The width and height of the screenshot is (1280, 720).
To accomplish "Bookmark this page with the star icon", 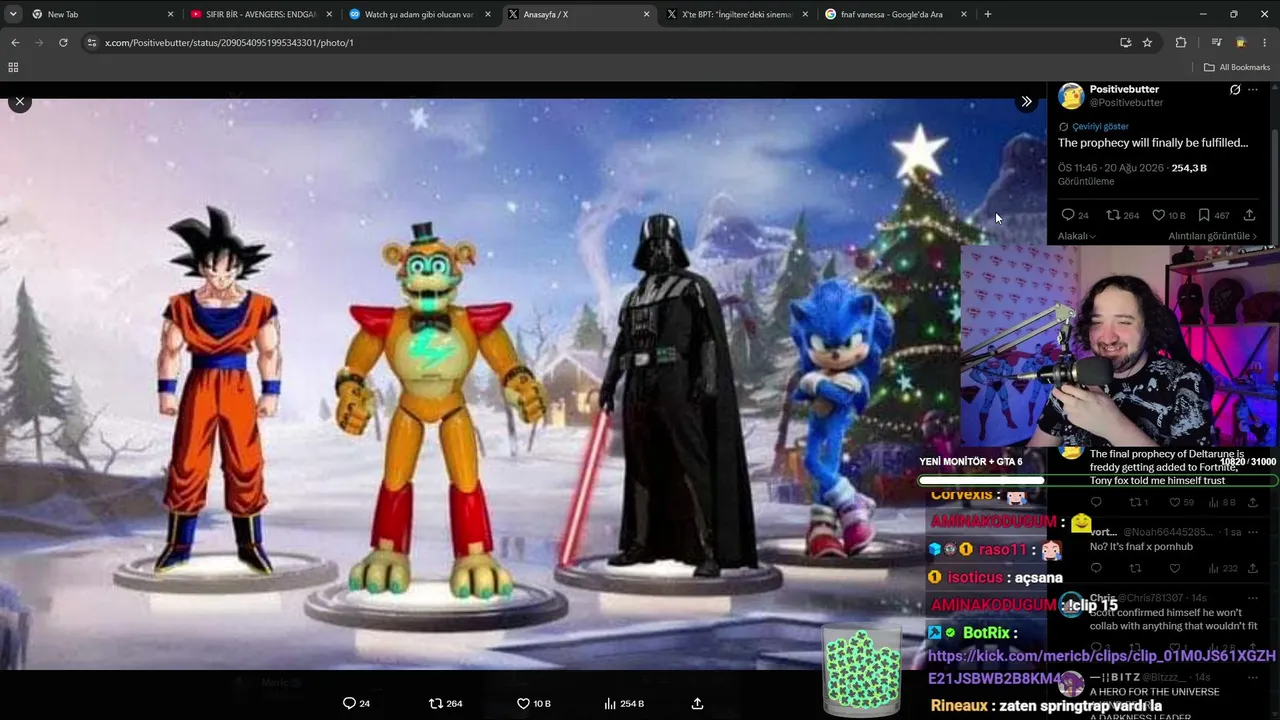I will point(1147,43).
